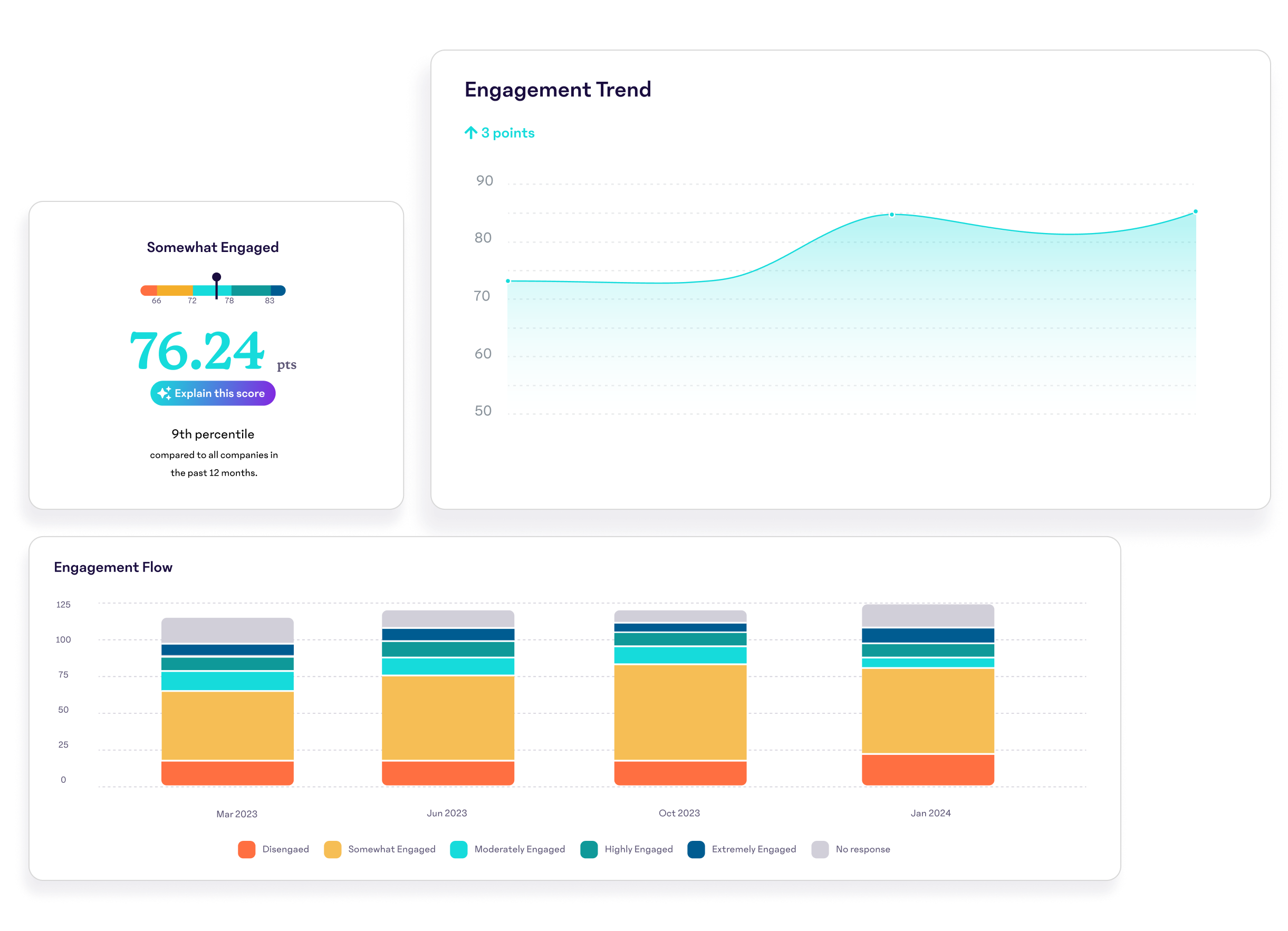Click the score gauge marker pin
Viewport: 1288px width, 931px height.
[x=216, y=278]
